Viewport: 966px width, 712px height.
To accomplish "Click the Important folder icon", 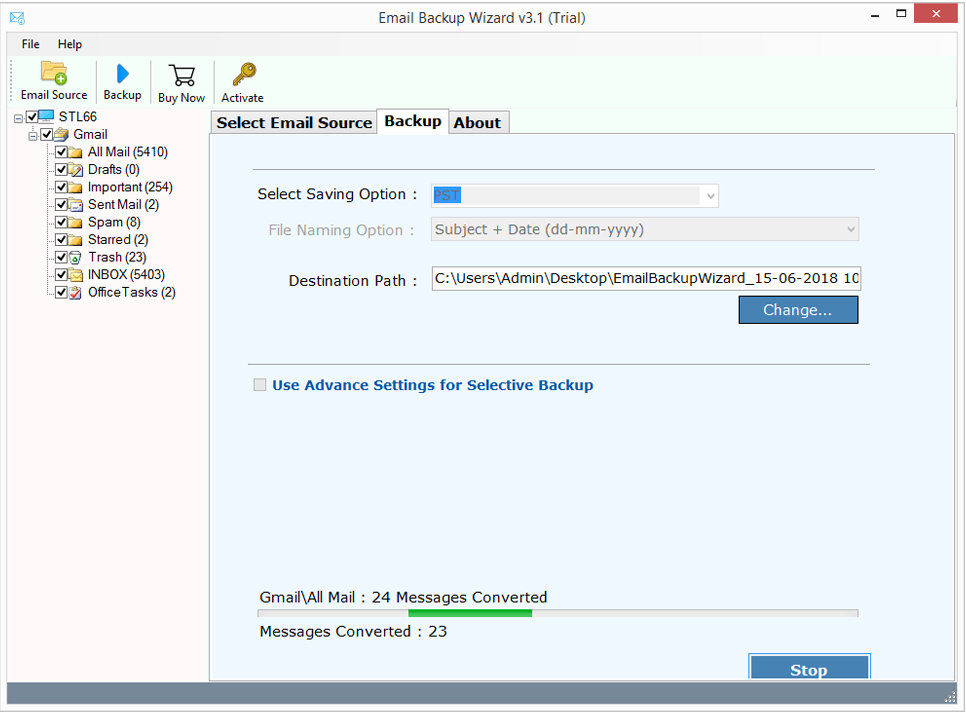I will (x=75, y=187).
